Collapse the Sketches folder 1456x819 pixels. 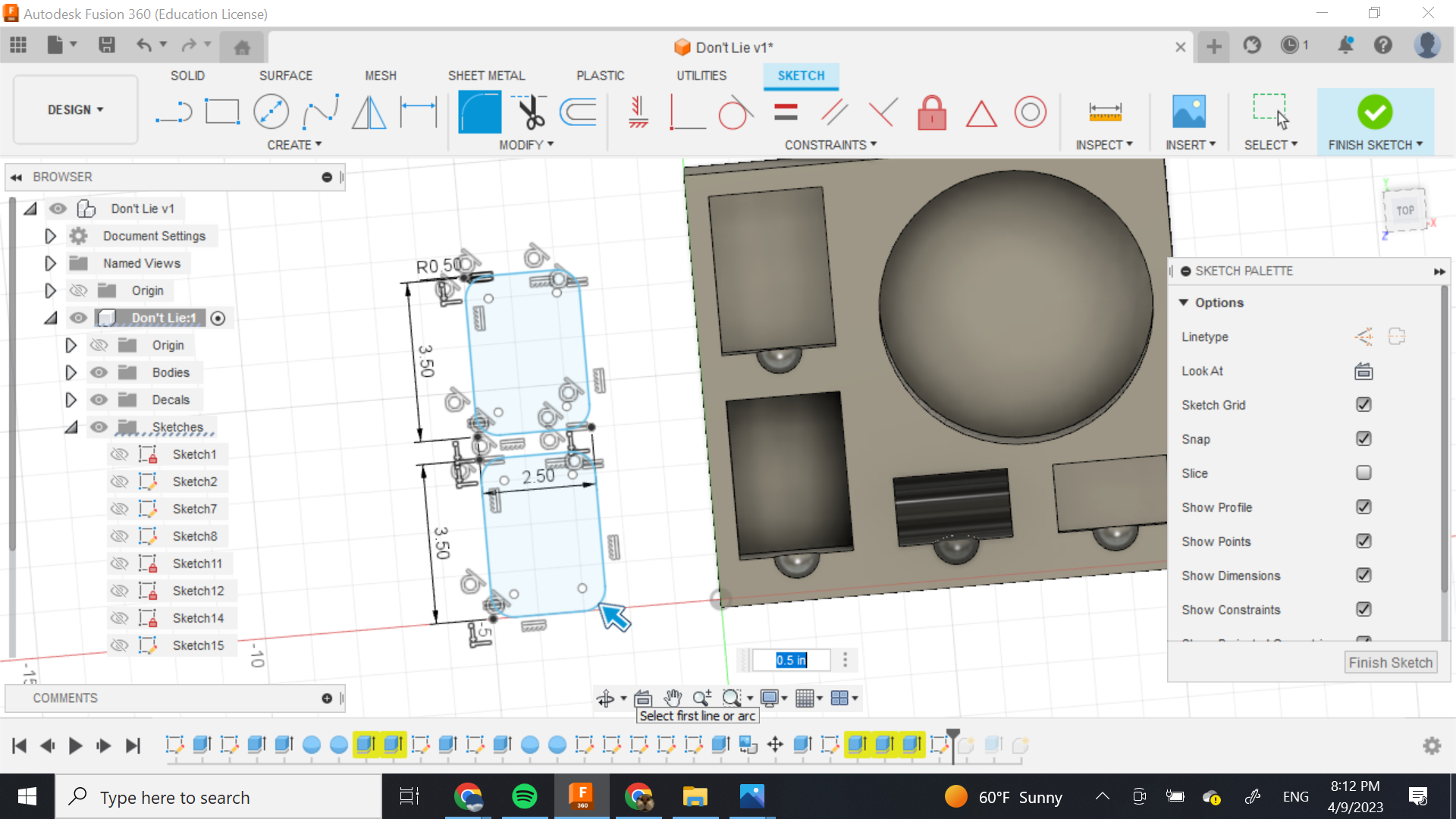coord(71,427)
